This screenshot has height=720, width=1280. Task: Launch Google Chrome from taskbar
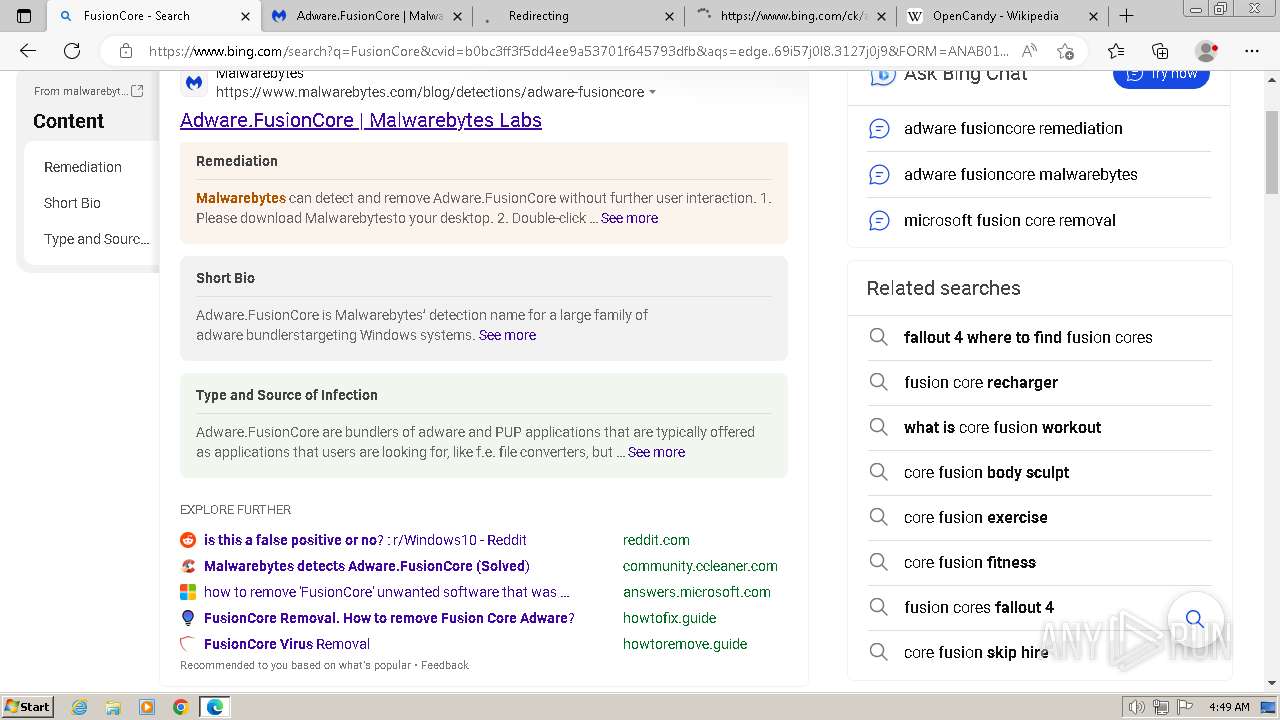[181, 707]
